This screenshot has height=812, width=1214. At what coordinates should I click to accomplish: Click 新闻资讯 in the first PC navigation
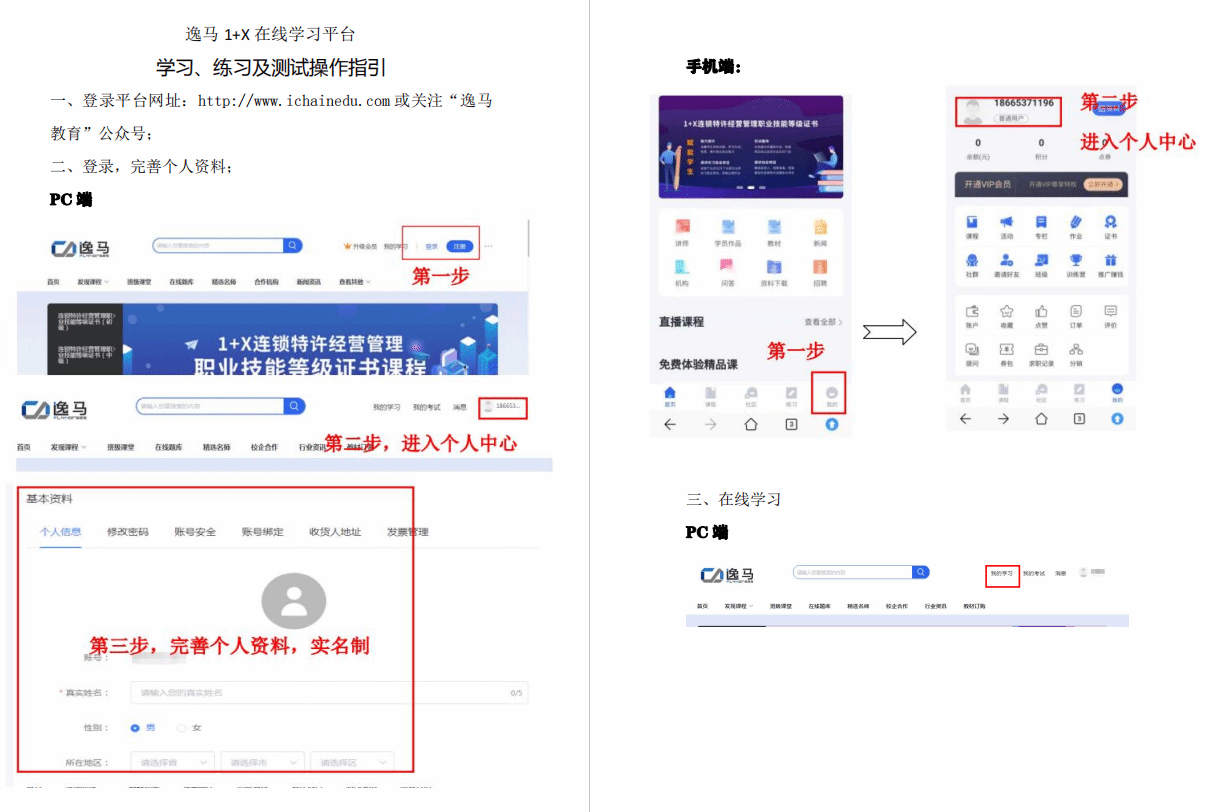tap(309, 282)
